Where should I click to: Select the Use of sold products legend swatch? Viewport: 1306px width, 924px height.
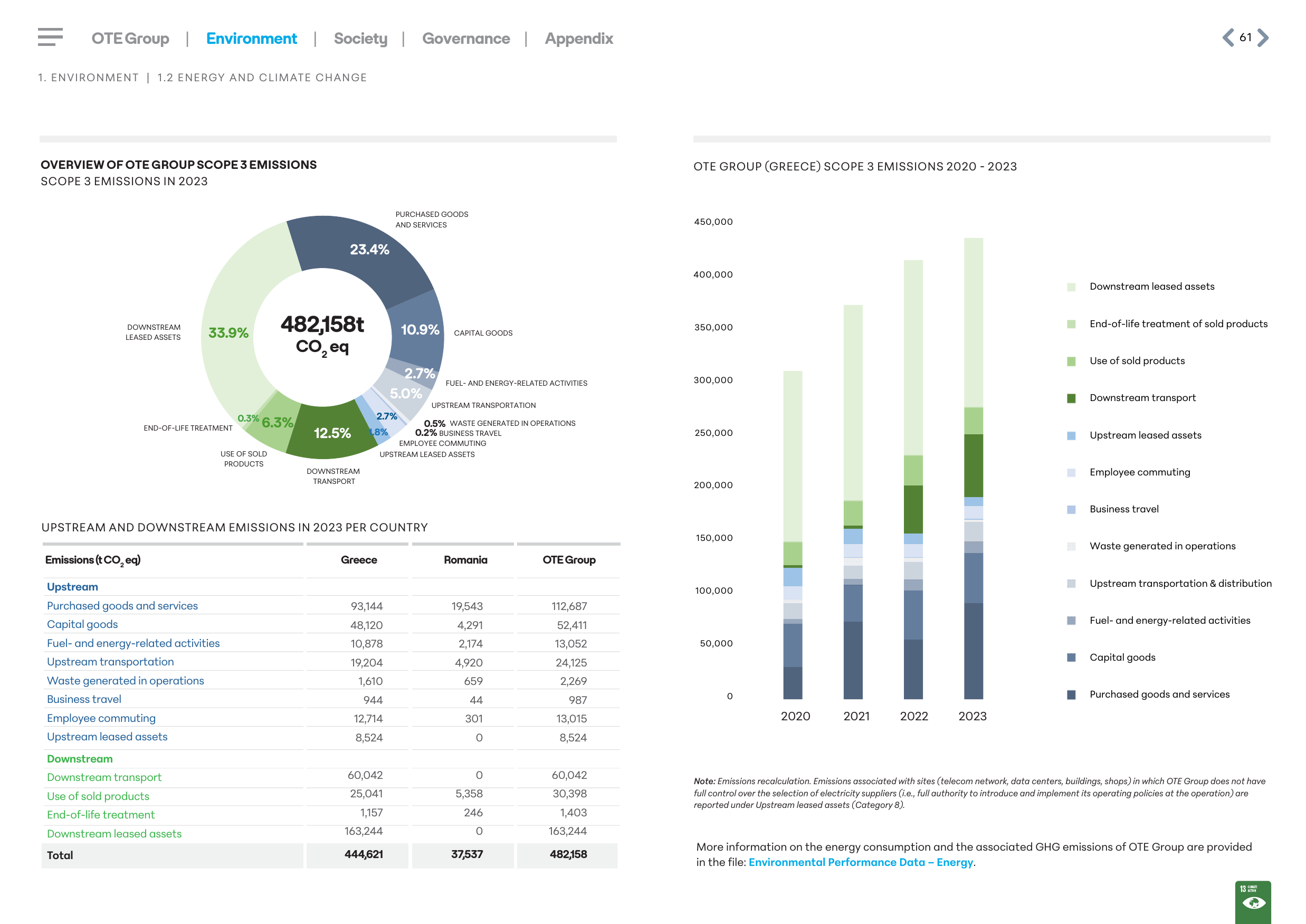[1071, 361]
